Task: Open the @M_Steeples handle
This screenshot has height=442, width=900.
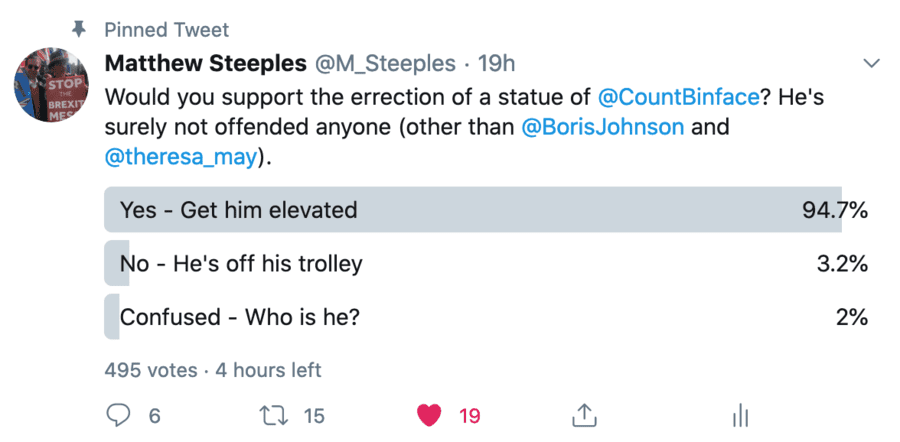Action: [387, 64]
